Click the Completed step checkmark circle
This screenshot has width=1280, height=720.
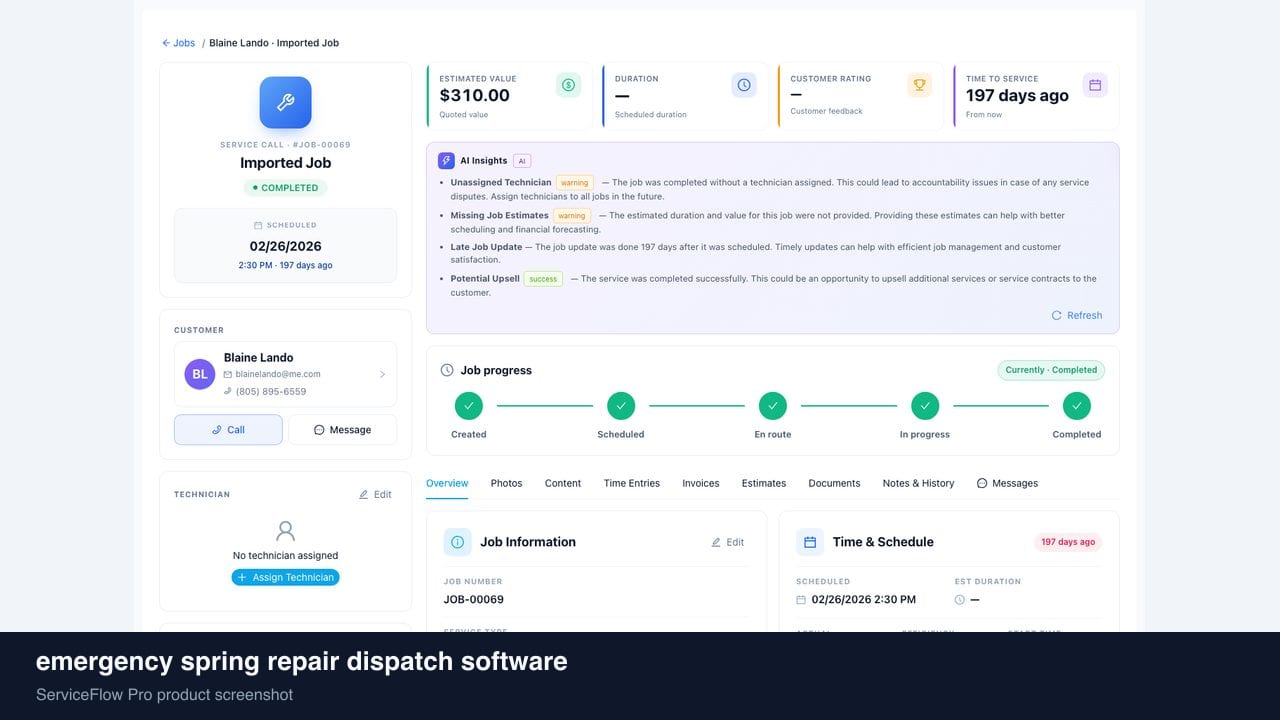tap(1077, 406)
